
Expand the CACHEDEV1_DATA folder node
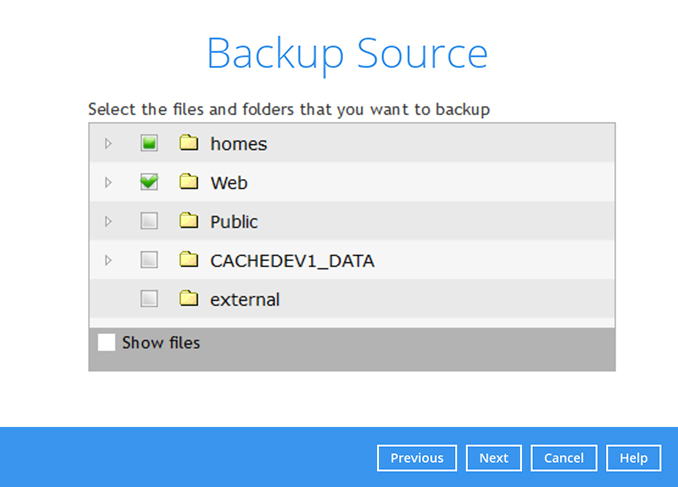[x=109, y=261]
